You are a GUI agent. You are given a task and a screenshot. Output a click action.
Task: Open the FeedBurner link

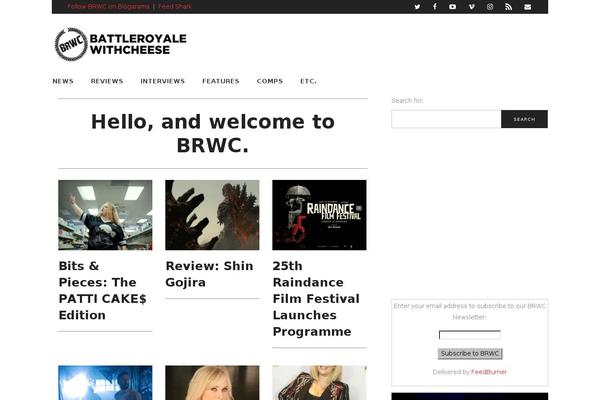click(489, 372)
